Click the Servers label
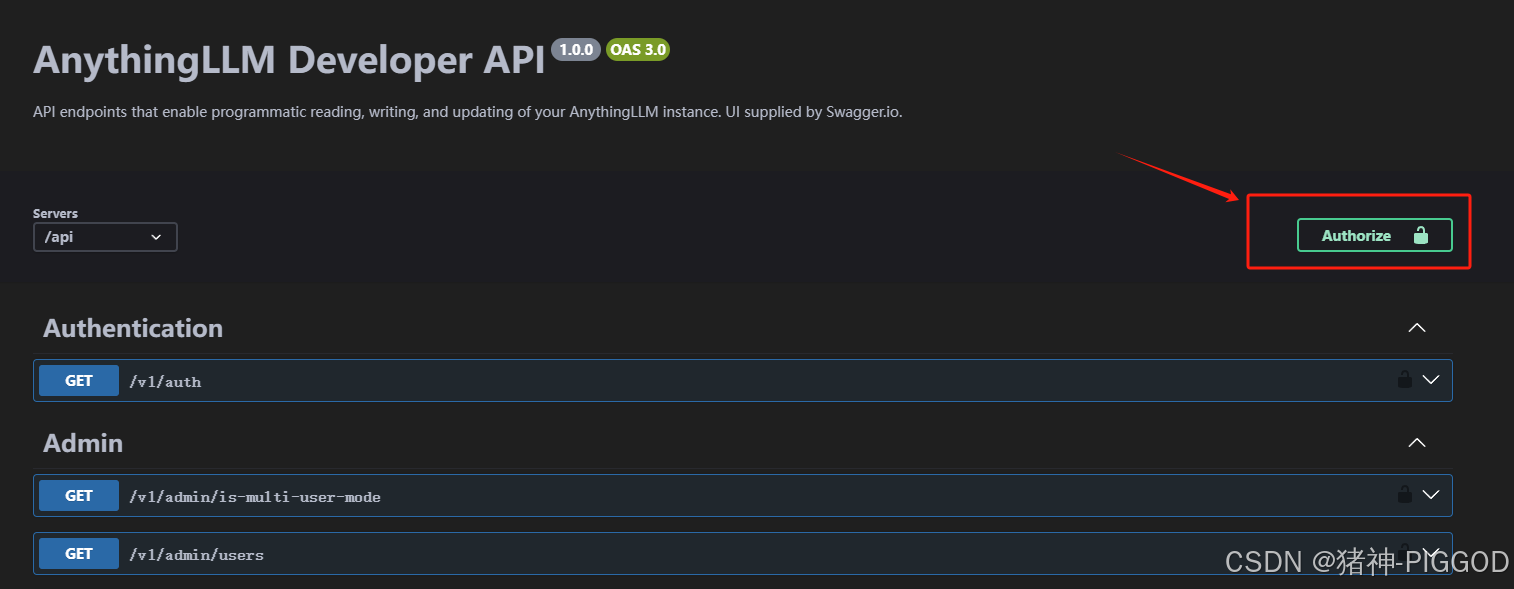1514x589 pixels. tap(55, 213)
